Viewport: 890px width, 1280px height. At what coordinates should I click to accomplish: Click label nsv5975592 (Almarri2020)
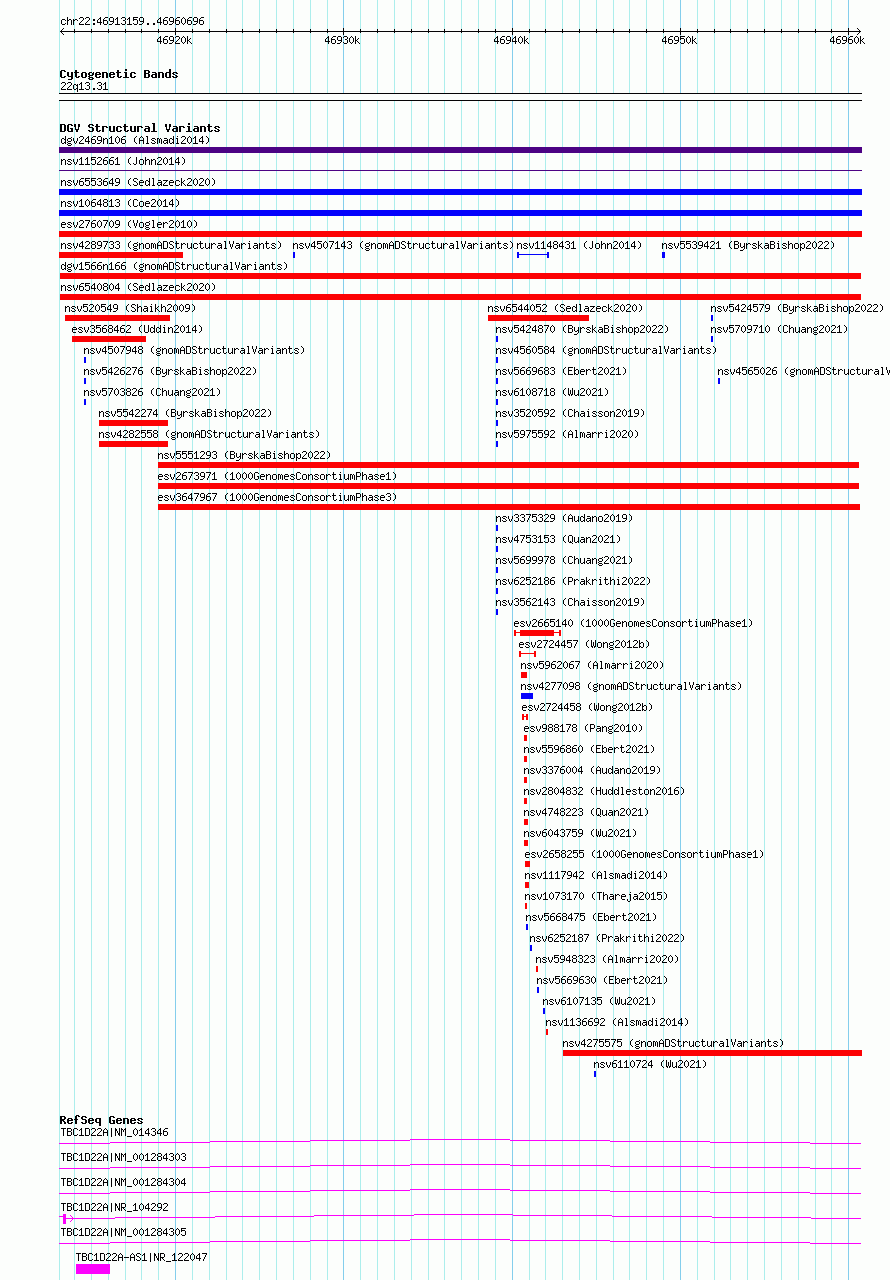[x=567, y=434]
